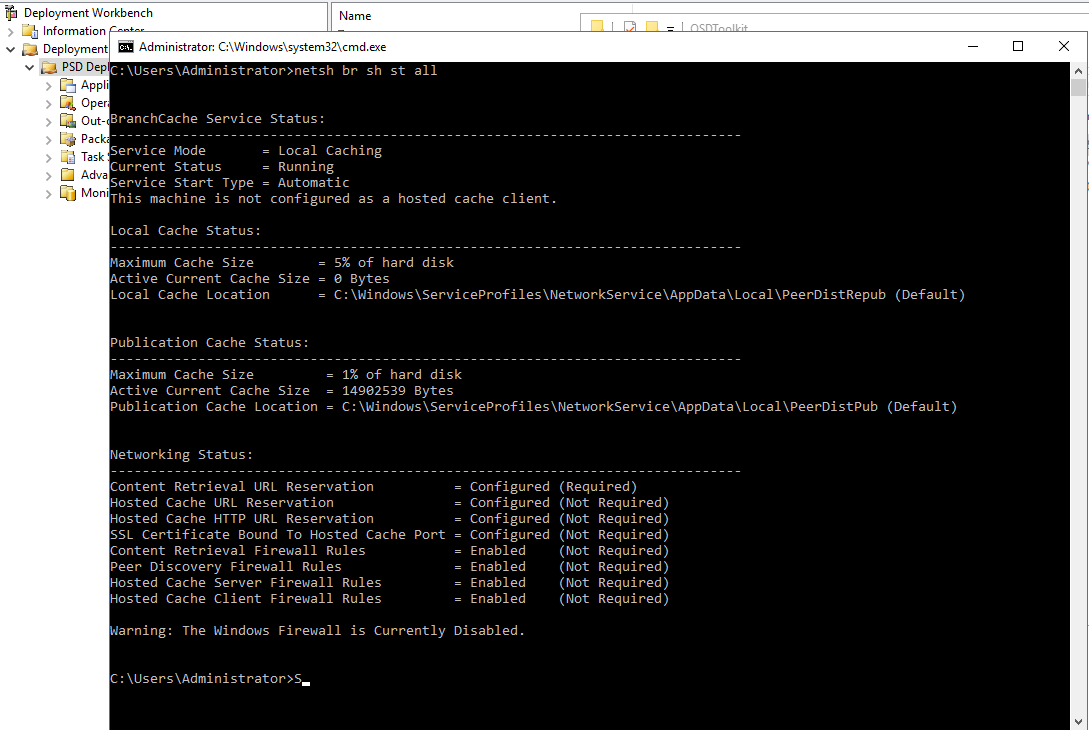Click the Information Center folder icon

click(x=29, y=31)
